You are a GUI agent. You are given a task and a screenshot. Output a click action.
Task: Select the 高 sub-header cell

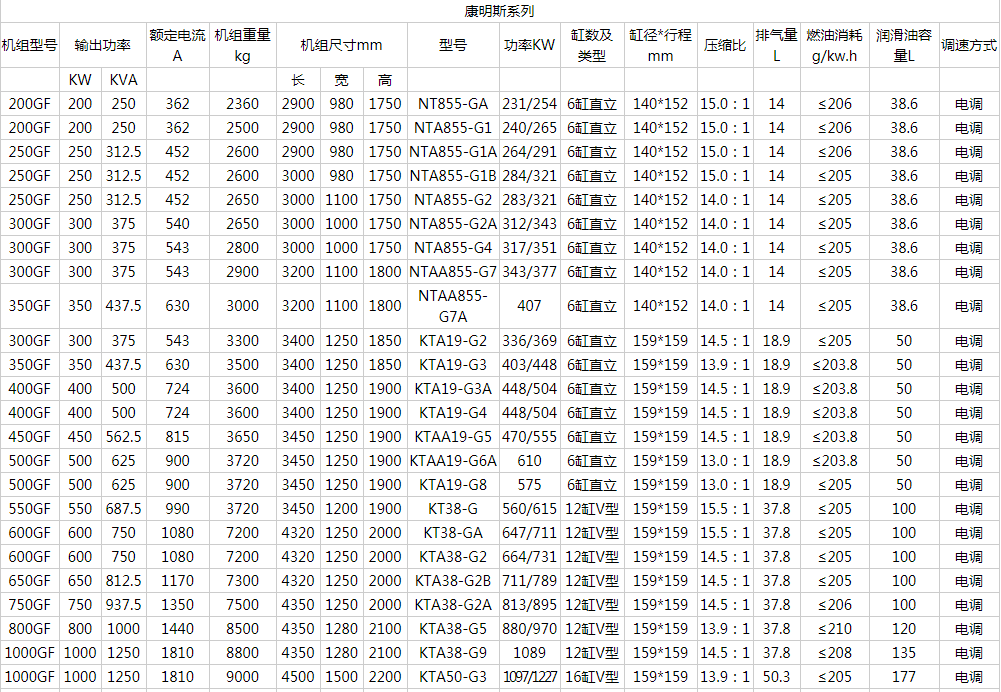(385, 80)
